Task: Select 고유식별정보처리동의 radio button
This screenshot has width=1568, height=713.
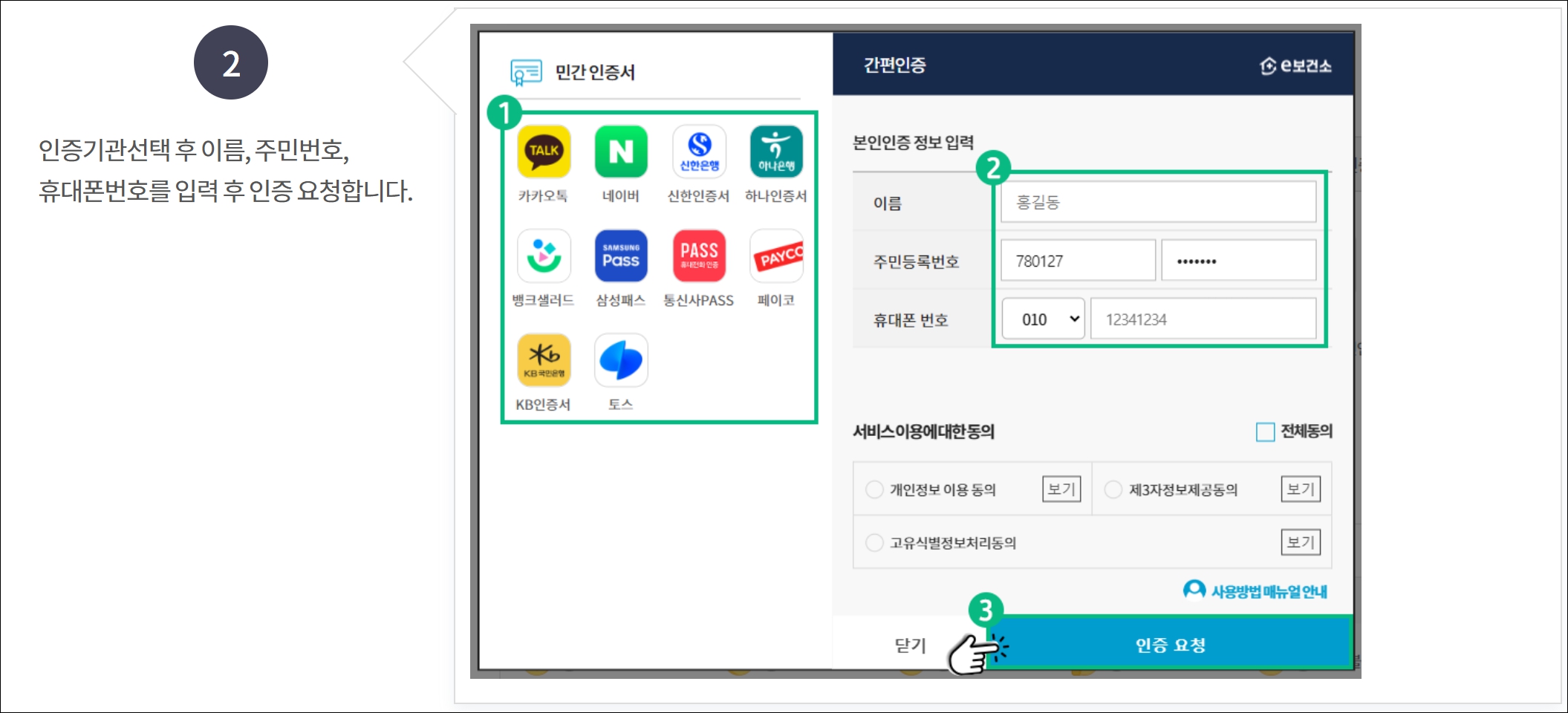Action: pyautogui.click(x=874, y=543)
